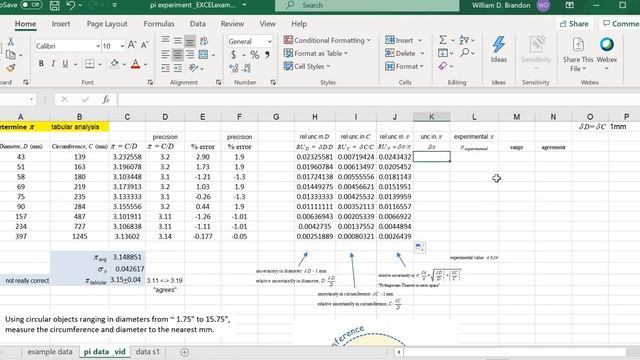Click the Search box in title bar
This screenshot has height=360, width=640.
(x=367, y=5)
